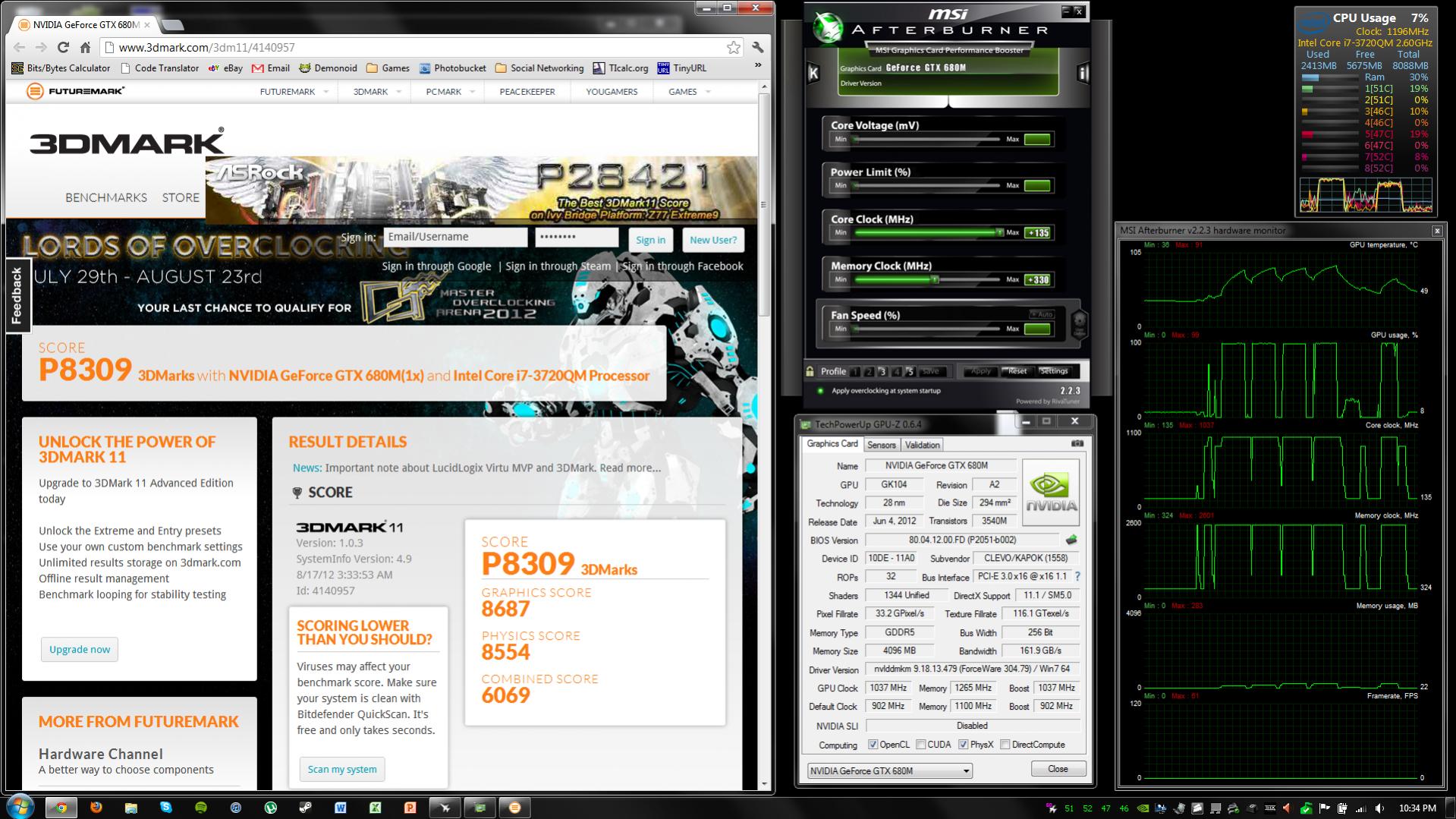1456x819 pixels.
Task: Switch to the Validation tab in GPU-Z
Action: (x=922, y=445)
